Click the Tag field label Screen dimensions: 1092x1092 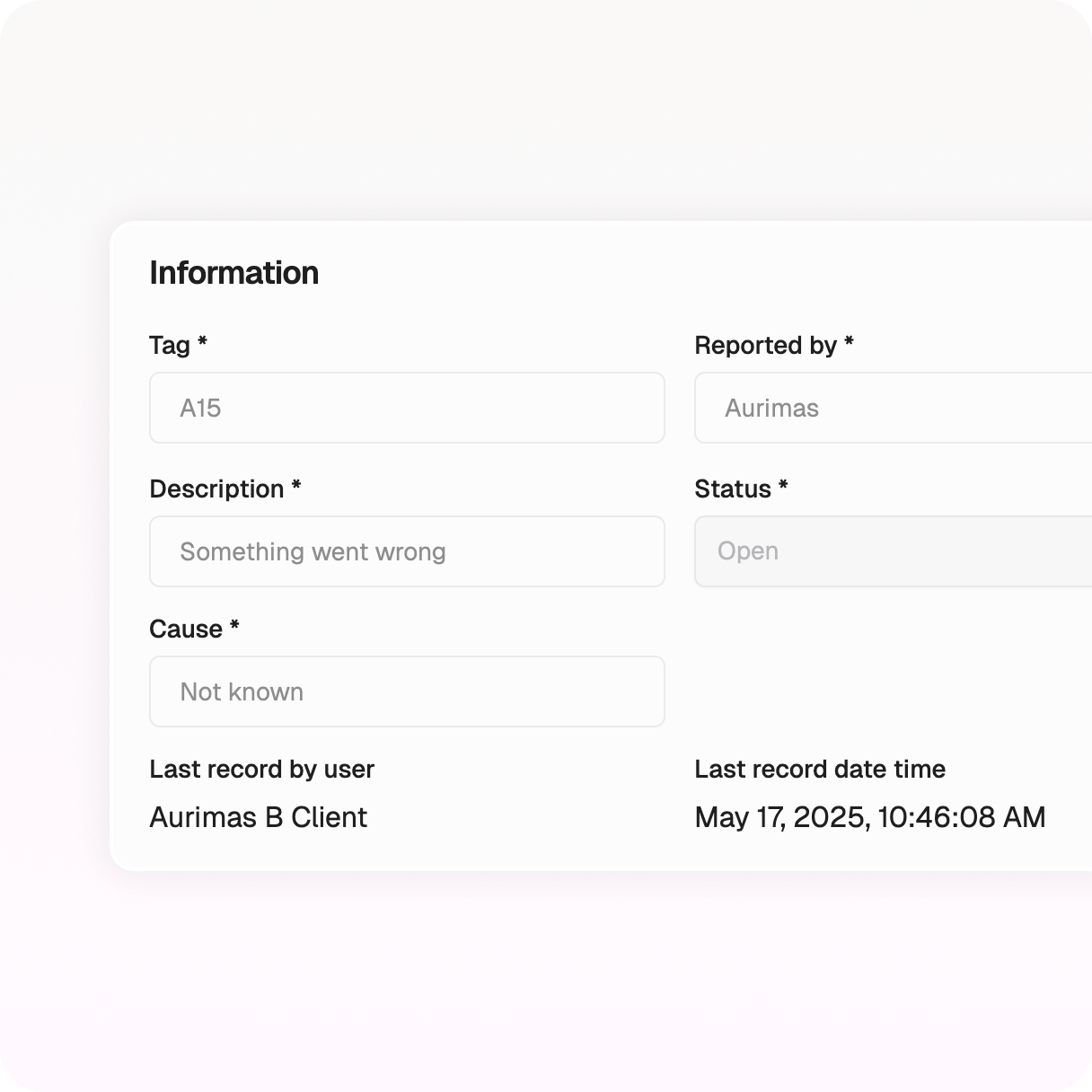pyautogui.click(x=170, y=346)
